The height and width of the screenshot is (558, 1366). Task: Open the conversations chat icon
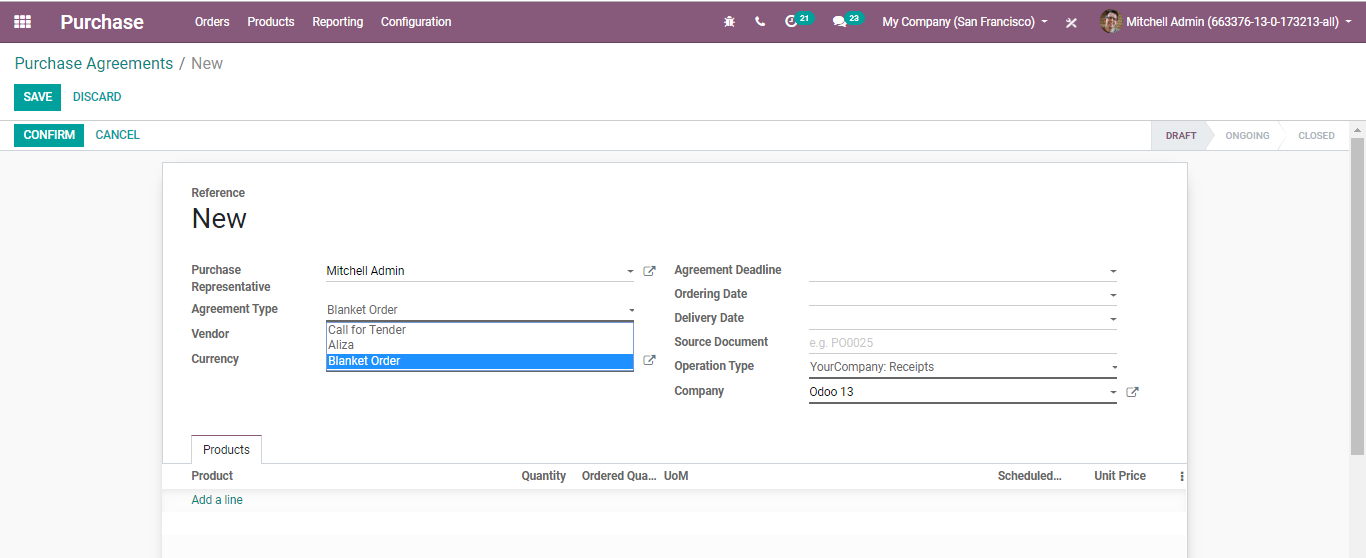tap(847, 20)
